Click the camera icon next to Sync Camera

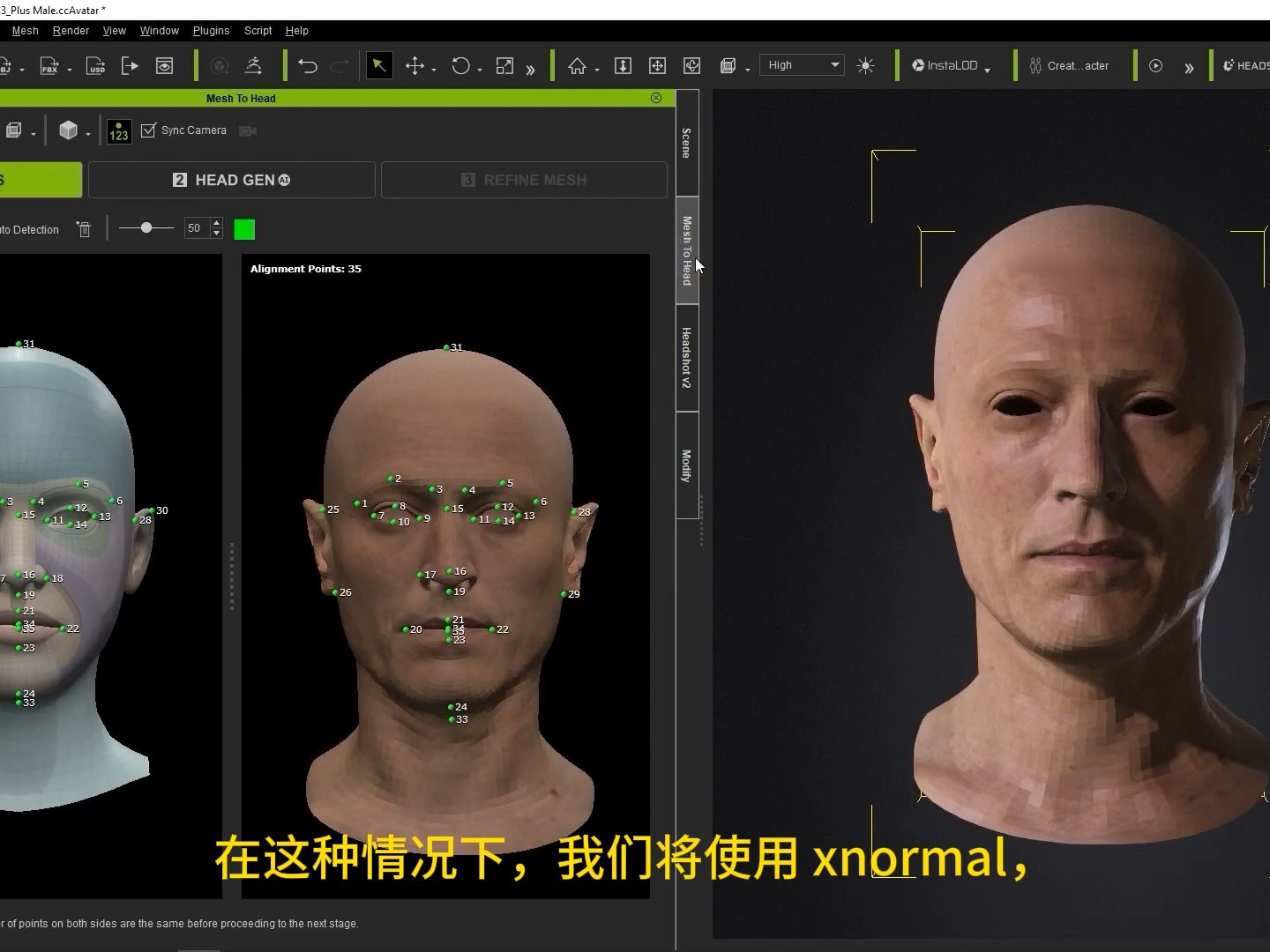click(x=248, y=130)
